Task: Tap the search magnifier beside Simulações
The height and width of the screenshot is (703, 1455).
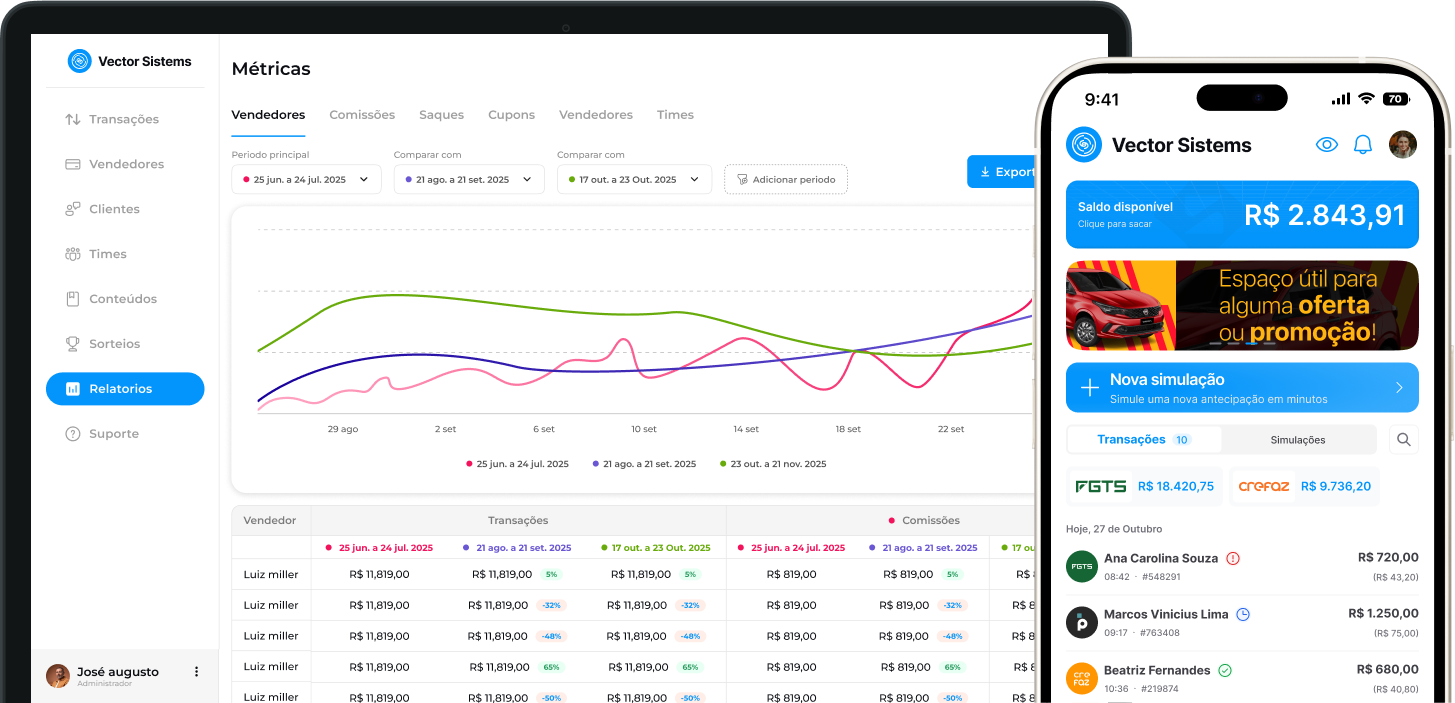Action: (x=1404, y=439)
